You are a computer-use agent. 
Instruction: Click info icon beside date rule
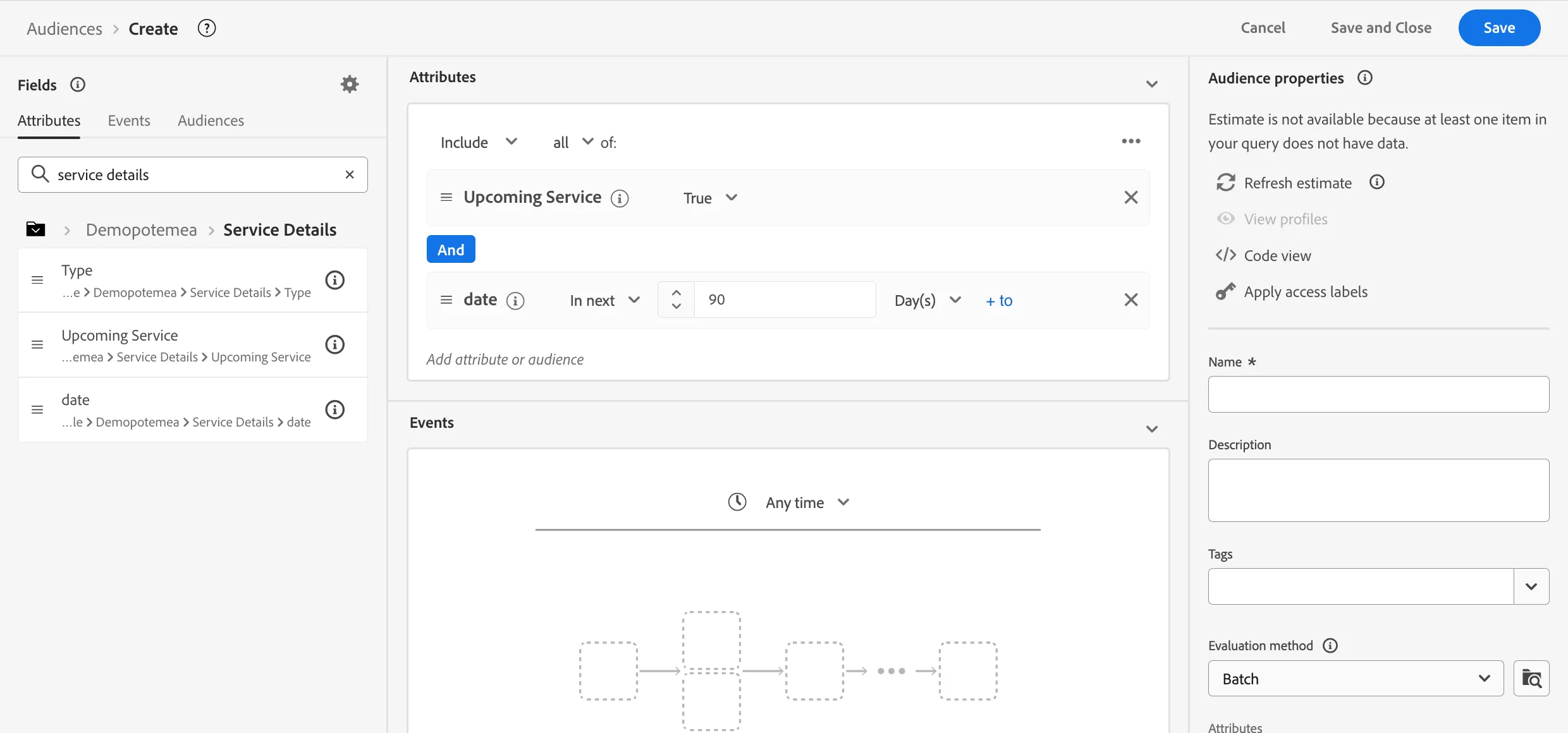tap(515, 301)
